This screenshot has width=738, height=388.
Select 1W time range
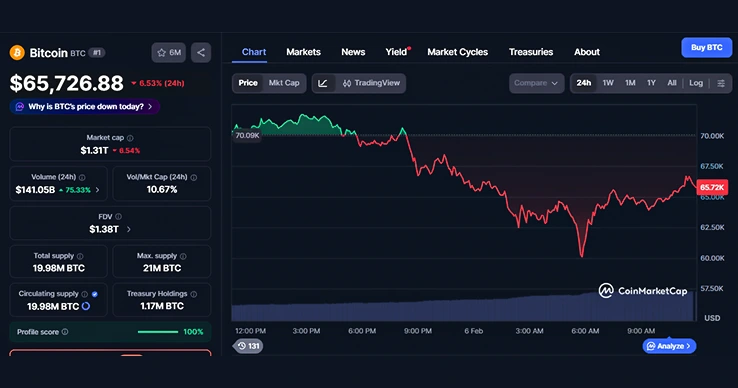click(608, 83)
